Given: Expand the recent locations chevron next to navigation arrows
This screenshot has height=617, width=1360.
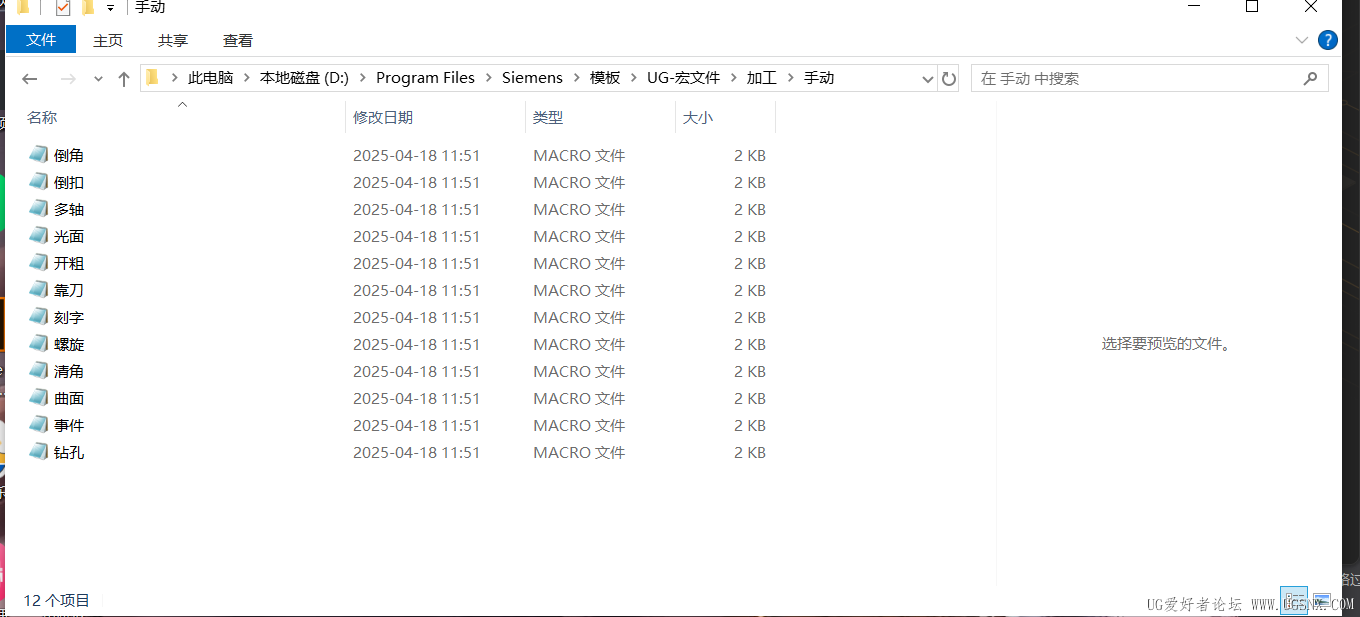Looking at the screenshot, I should (x=97, y=77).
